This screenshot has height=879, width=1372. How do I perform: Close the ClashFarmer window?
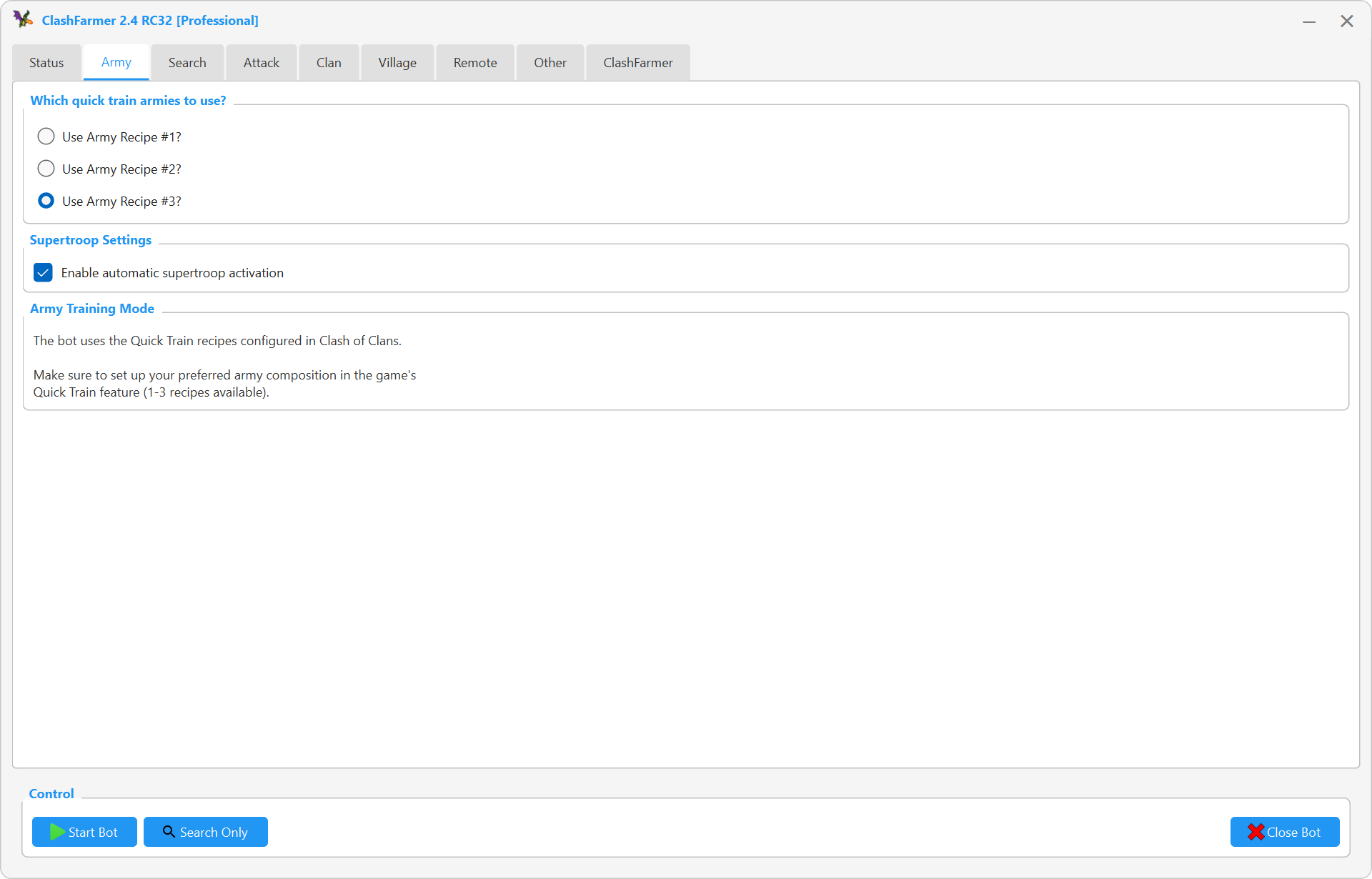(1347, 21)
